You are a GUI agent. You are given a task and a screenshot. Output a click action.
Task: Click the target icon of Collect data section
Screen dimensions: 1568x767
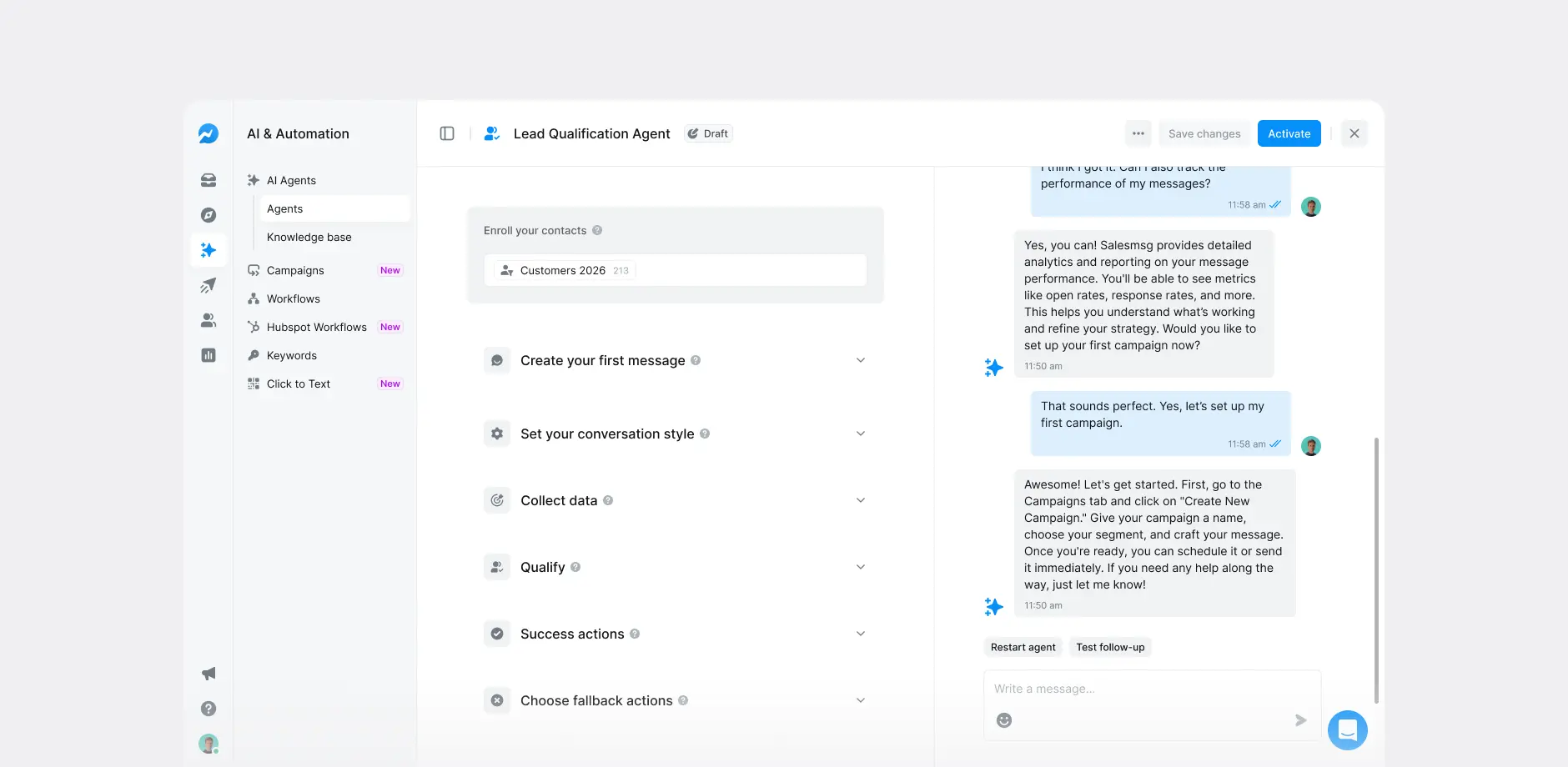point(497,500)
